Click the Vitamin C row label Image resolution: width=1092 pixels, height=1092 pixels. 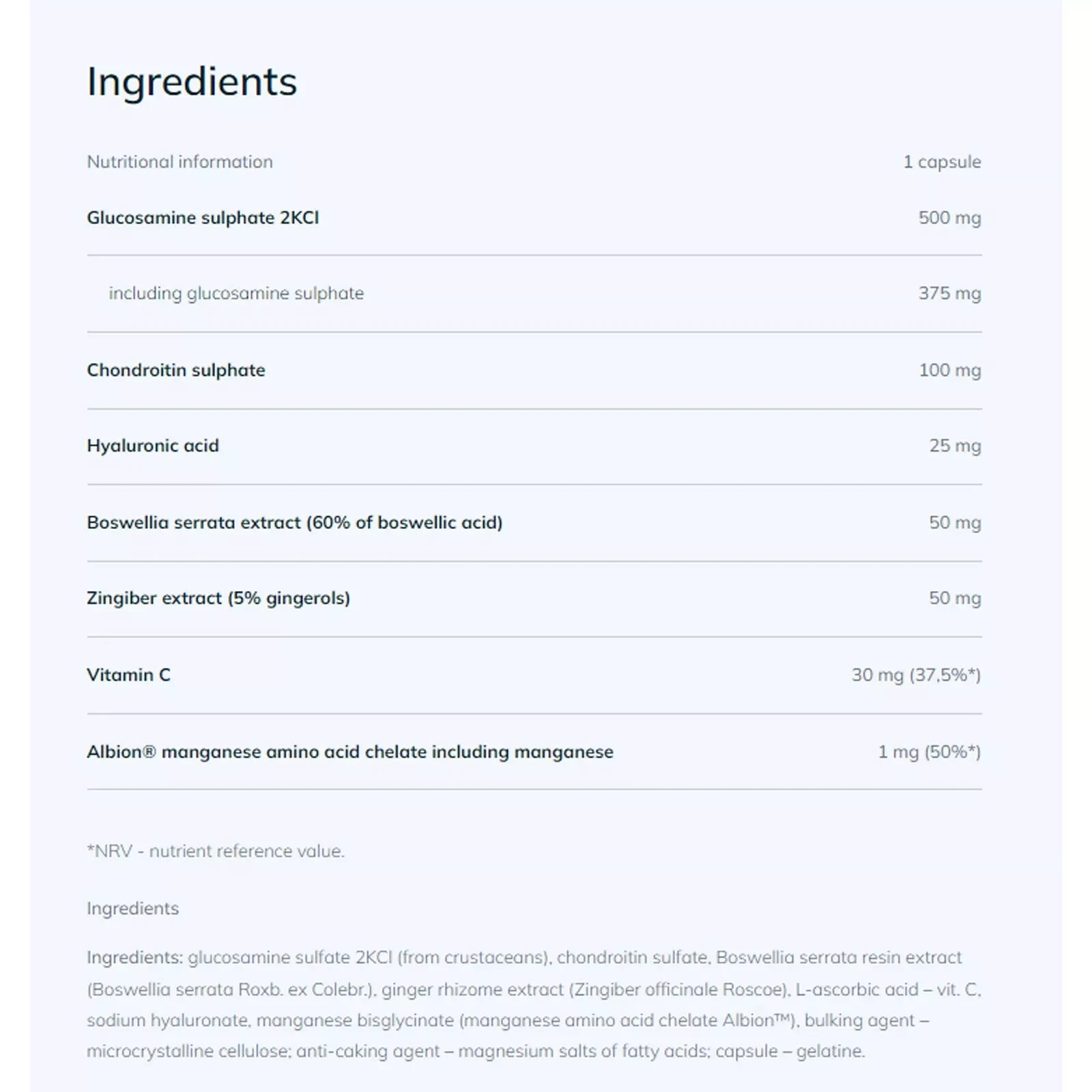pyautogui.click(x=128, y=675)
